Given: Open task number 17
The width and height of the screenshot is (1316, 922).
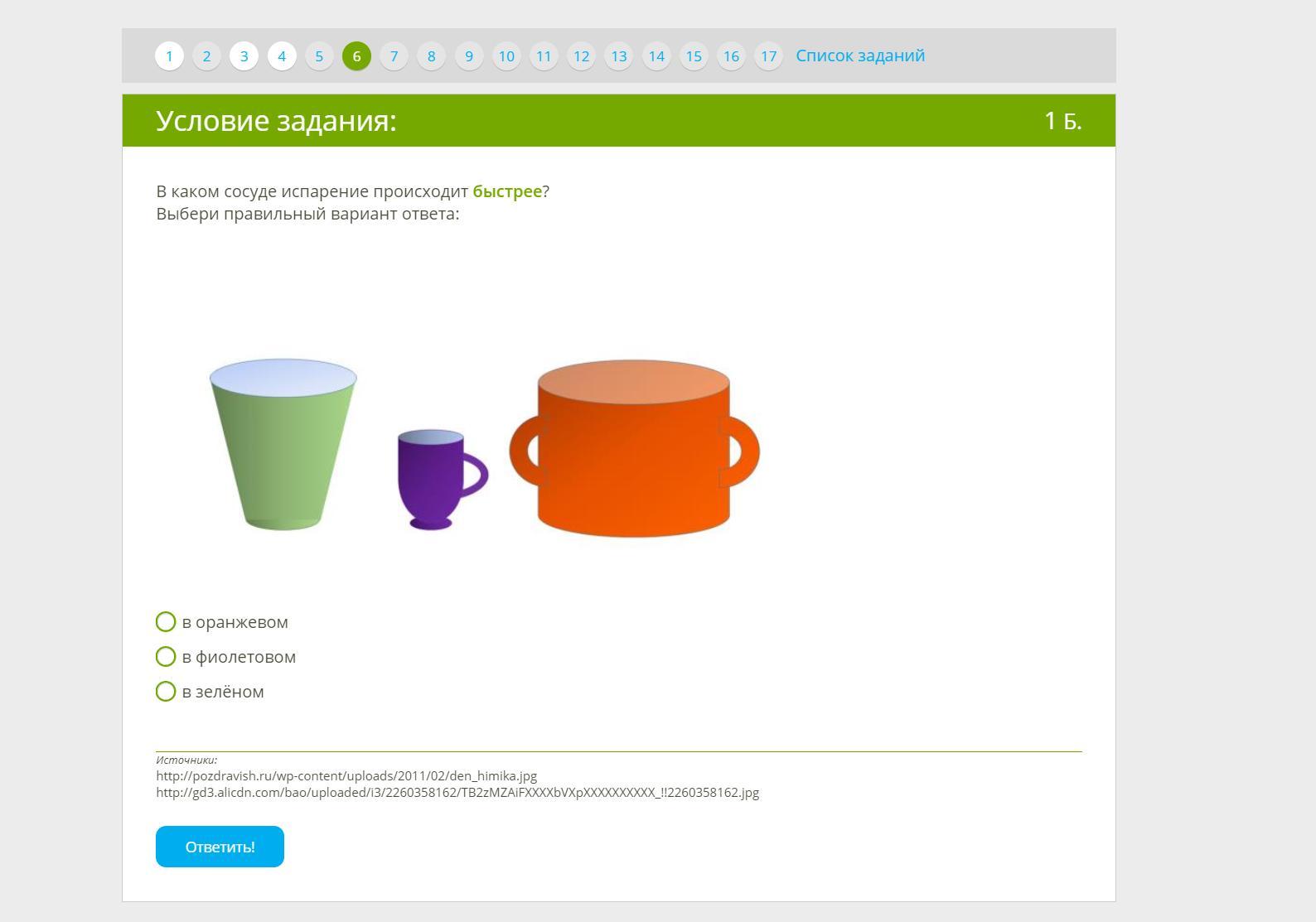Looking at the screenshot, I should pos(768,56).
